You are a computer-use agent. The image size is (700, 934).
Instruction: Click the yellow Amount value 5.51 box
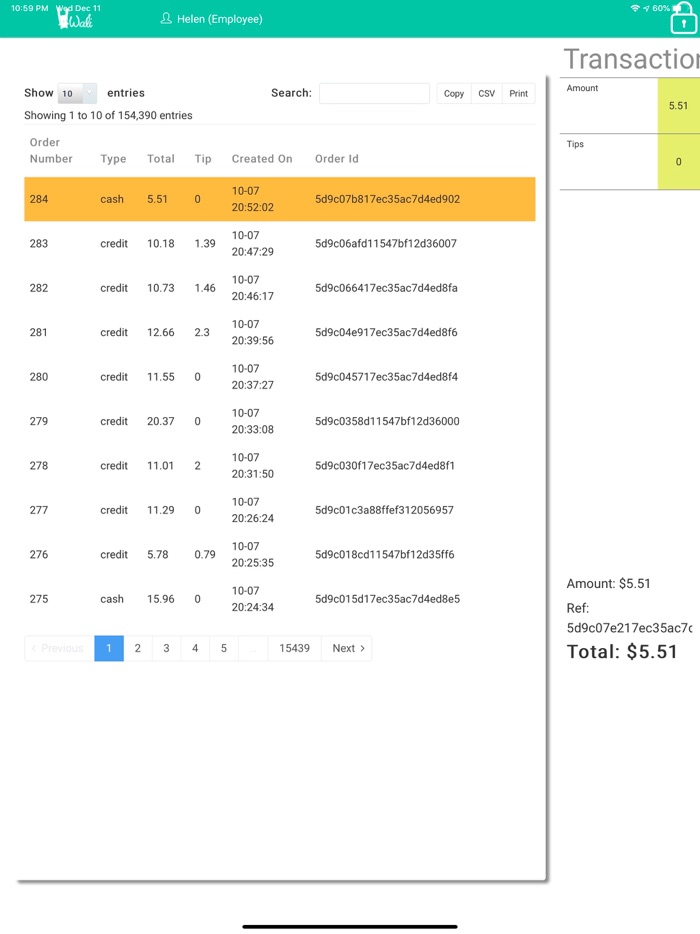[x=679, y=105]
